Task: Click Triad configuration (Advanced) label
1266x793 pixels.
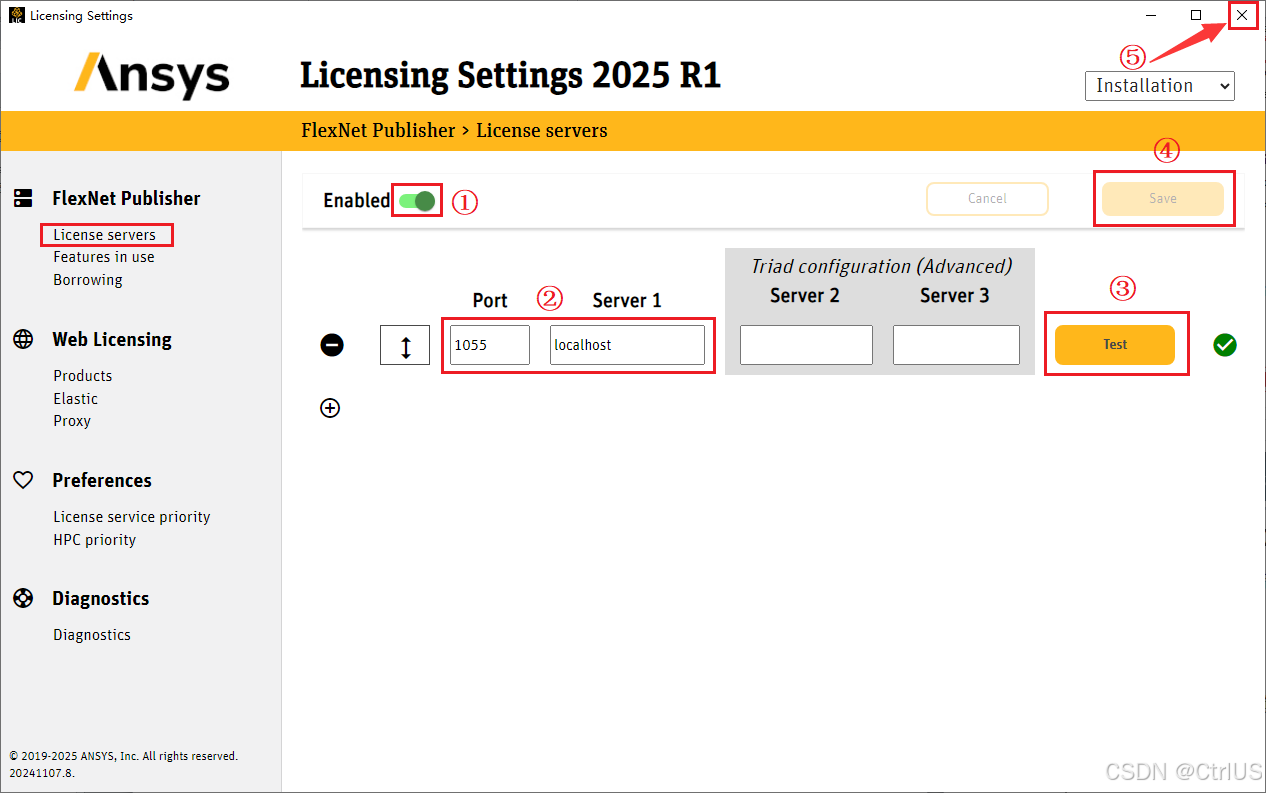Action: (x=881, y=266)
